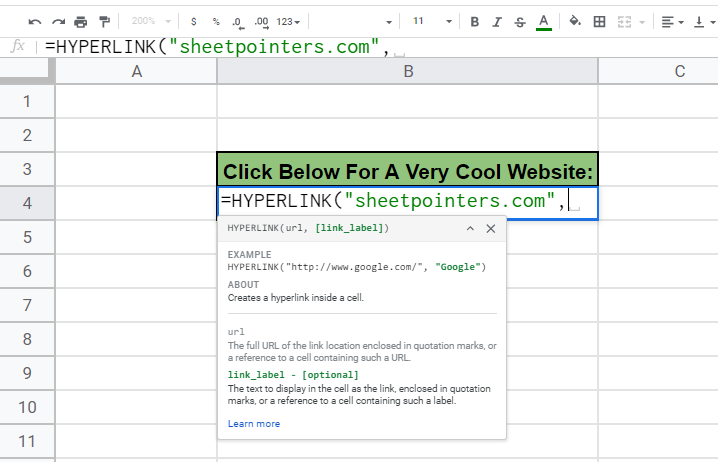Click the Redo icon
718x462 pixels.
(59, 22)
